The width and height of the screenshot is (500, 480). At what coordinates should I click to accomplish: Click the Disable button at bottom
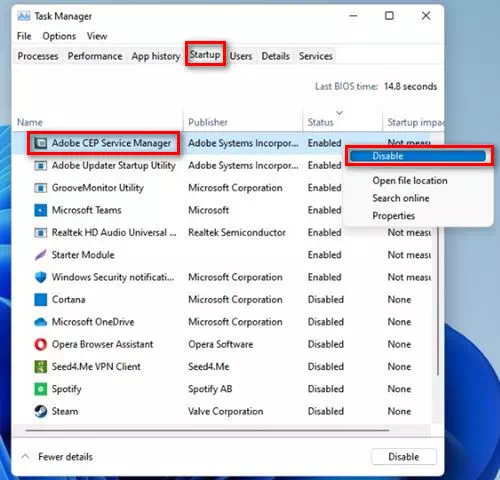[x=404, y=457]
